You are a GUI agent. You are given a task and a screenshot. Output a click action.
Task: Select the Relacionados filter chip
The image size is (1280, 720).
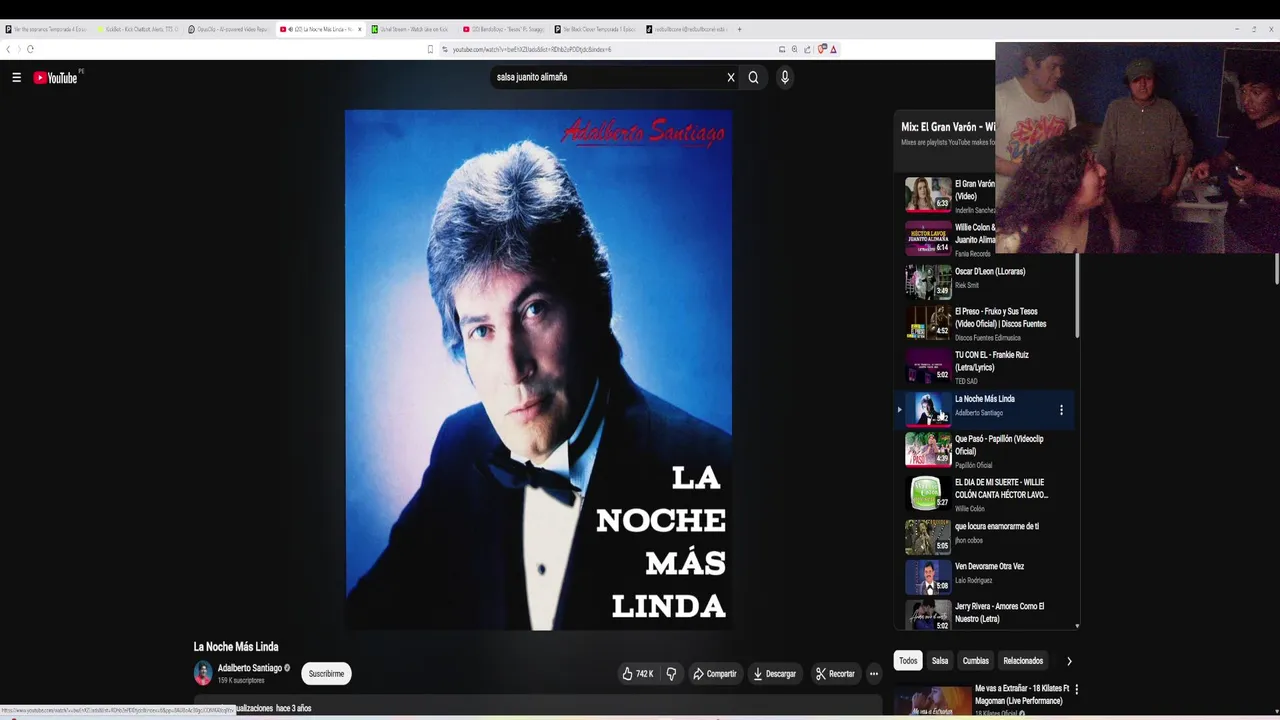point(1023,661)
